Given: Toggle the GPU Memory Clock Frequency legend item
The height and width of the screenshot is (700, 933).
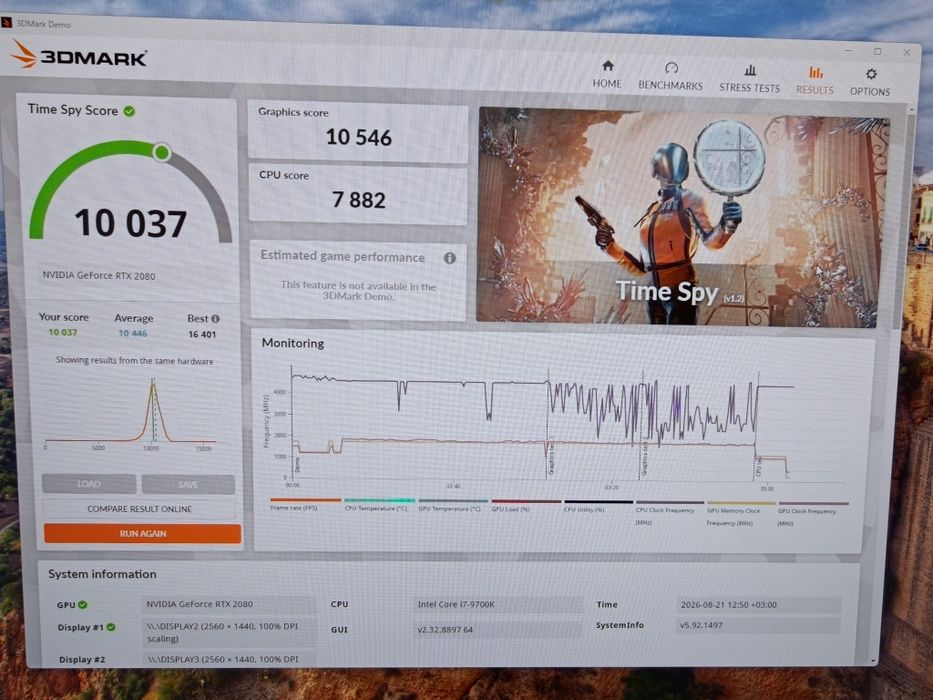Looking at the screenshot, I should (x=741, y=514).
